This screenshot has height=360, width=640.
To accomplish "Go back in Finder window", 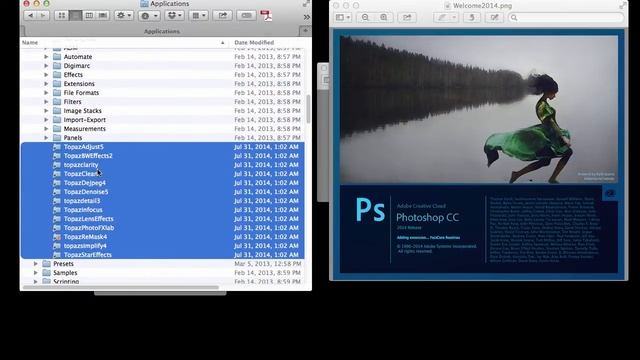I will point(30,16).
